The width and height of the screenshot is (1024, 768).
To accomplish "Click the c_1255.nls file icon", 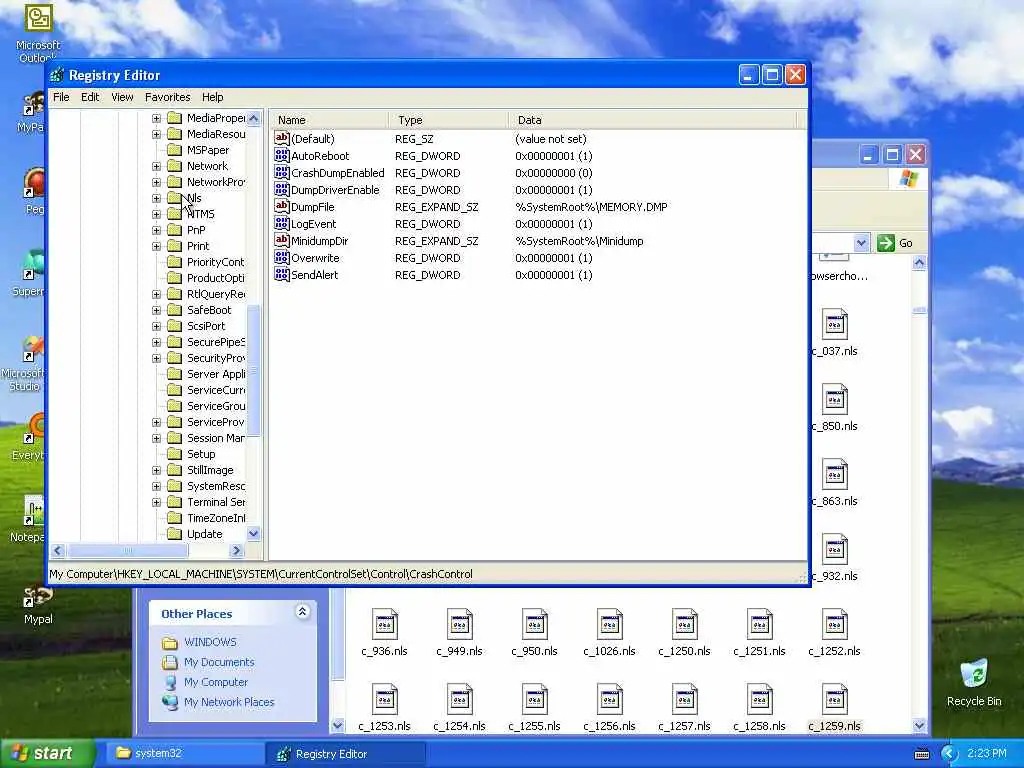I will coord(535,699).
